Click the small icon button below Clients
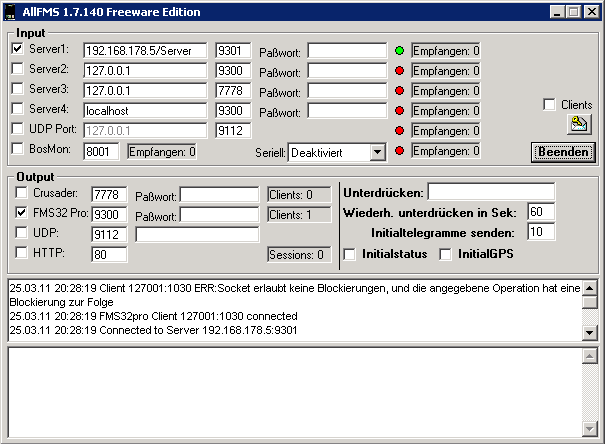This screenshot has height=445, width=606. pyautogui.click(x=580, y=124)
